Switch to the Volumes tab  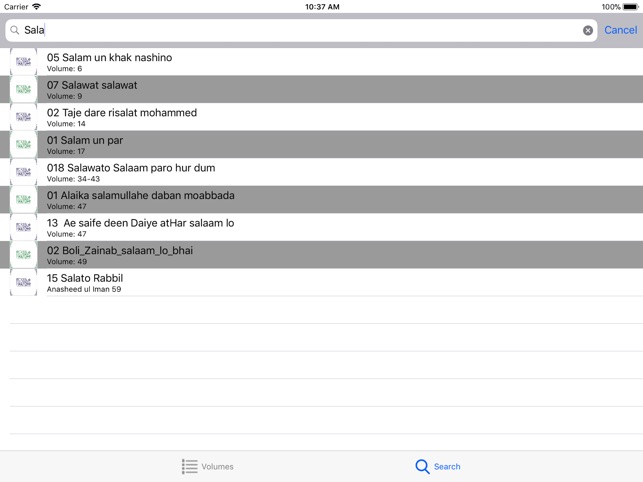click(x=208, y=466)
